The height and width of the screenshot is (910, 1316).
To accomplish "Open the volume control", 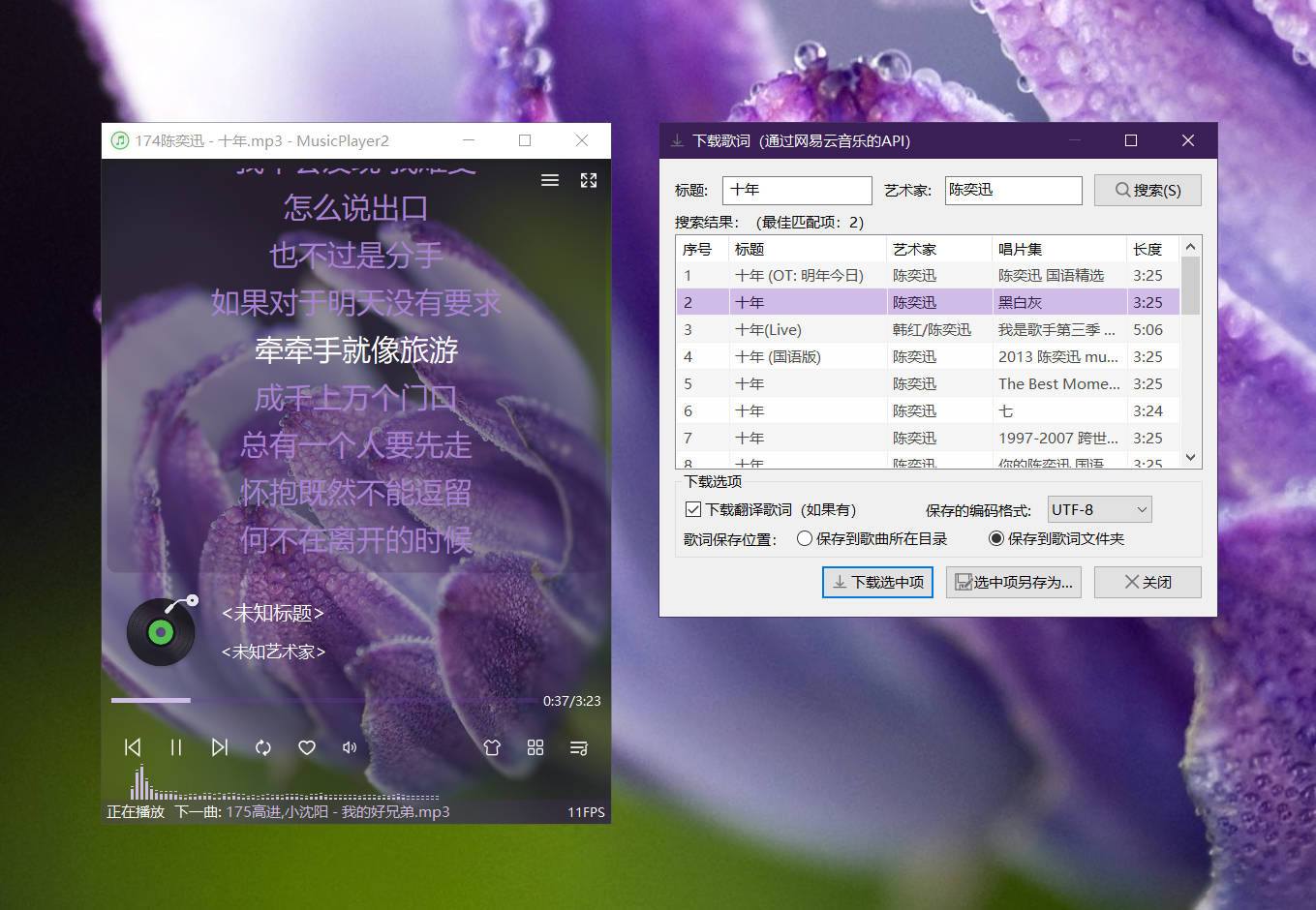I will pos(350,747).
